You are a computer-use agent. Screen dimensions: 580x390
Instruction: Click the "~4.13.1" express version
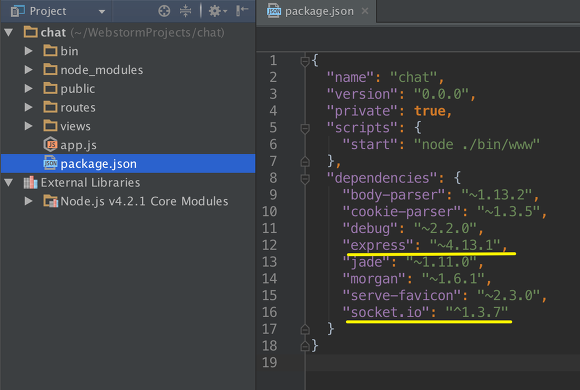(465, 245)
